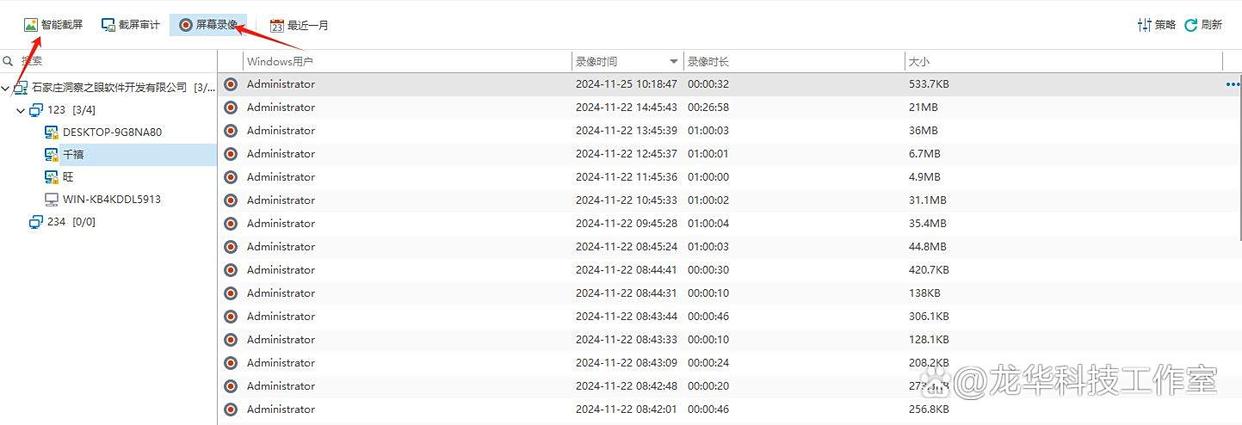
Task: Play the recording from 2024-11-22 14:45:43
Action: click(x=231, y=108)
